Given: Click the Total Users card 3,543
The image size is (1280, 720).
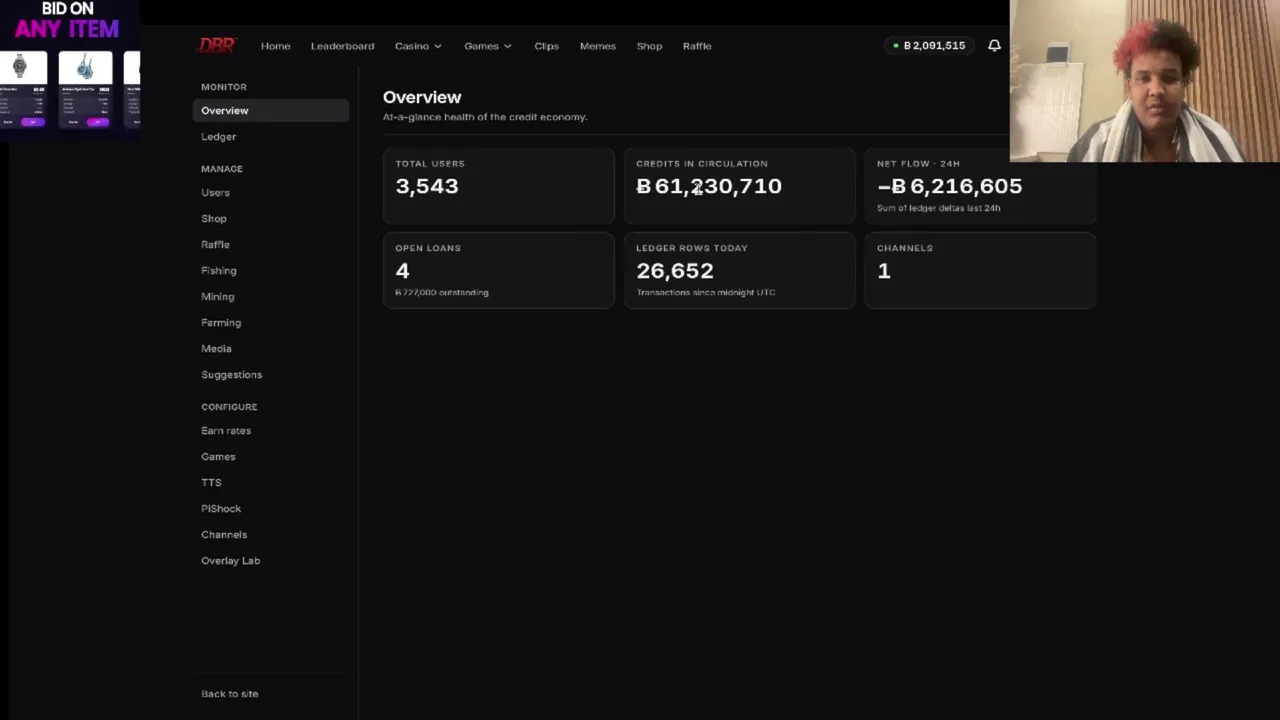Looking at the screenshot, I should (x=498, y=186).
